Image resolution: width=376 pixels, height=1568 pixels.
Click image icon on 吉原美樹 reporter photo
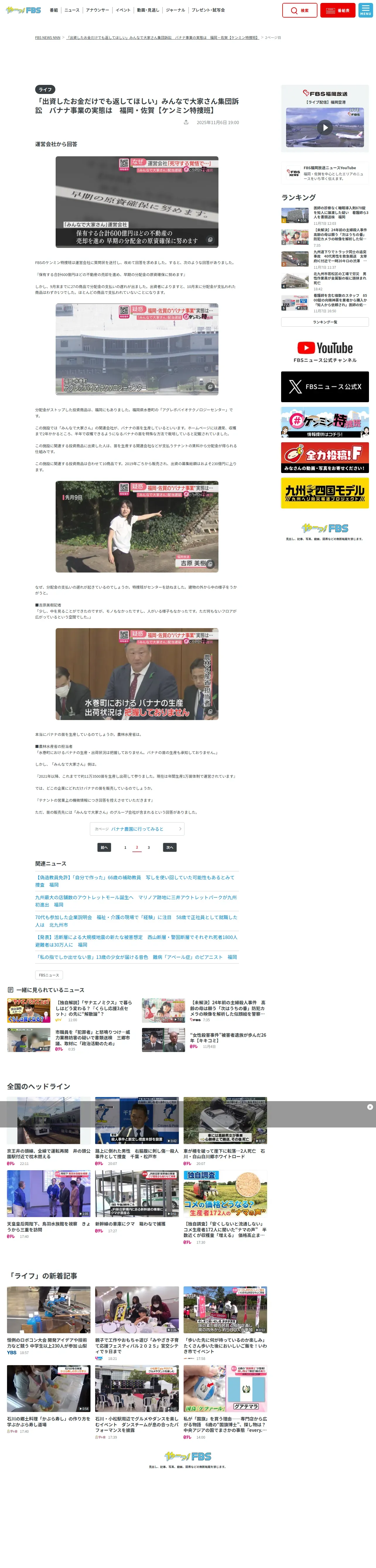[210, 564]
